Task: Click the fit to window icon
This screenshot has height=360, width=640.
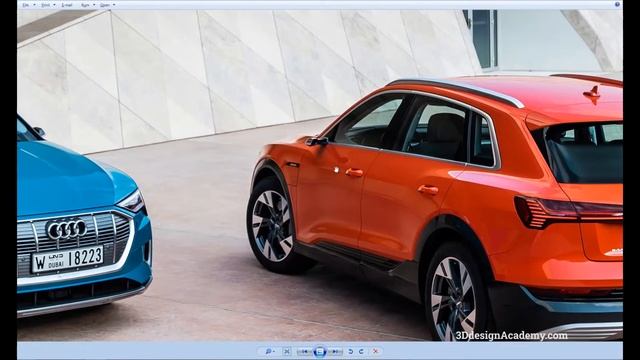Action: click(x=287, y=351)
